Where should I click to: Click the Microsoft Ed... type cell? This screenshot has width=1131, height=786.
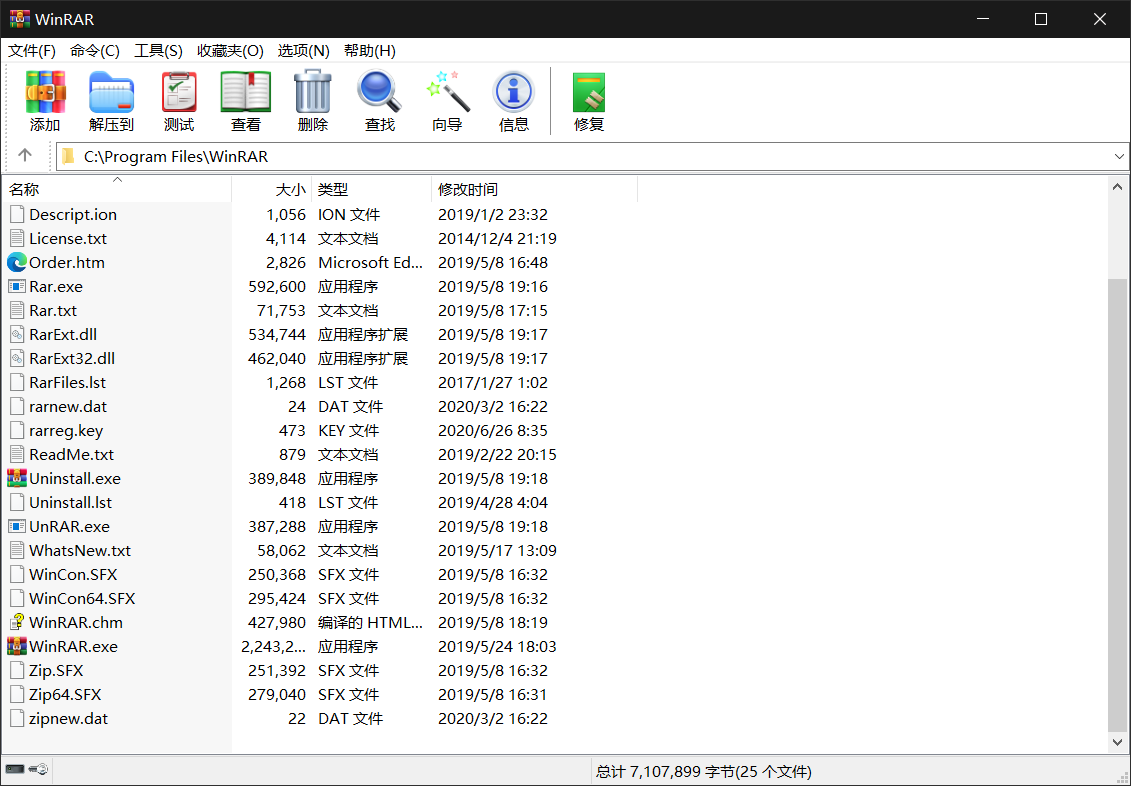[x=371, y=262]
